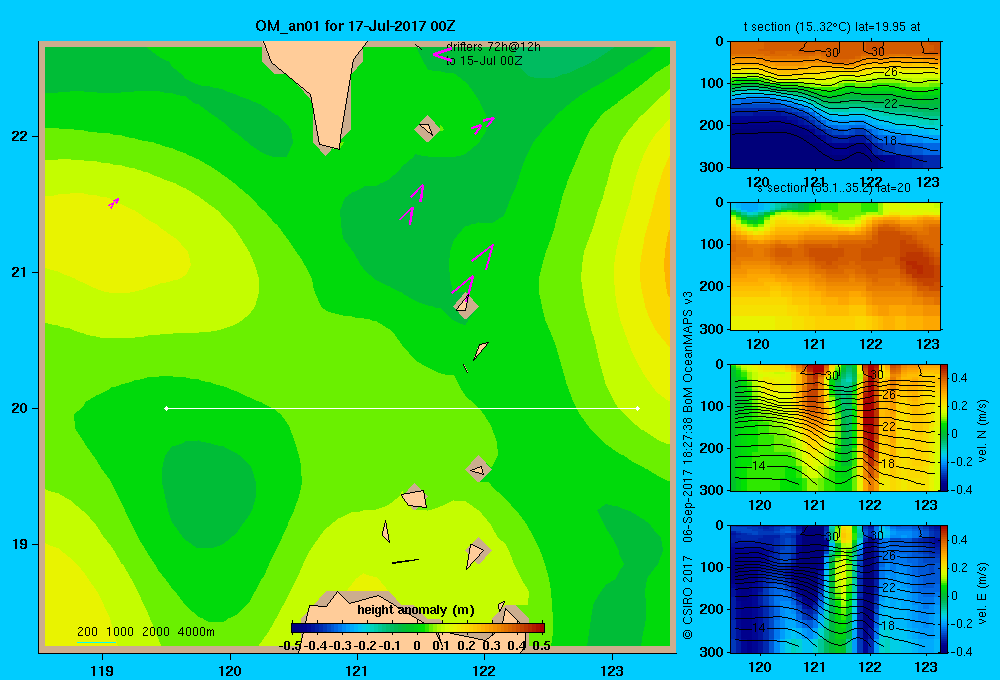The width and height of the screenshot is (1000, 680).
Task: Click latitude label 22 on the map's left axis
Action: point(19,136)
